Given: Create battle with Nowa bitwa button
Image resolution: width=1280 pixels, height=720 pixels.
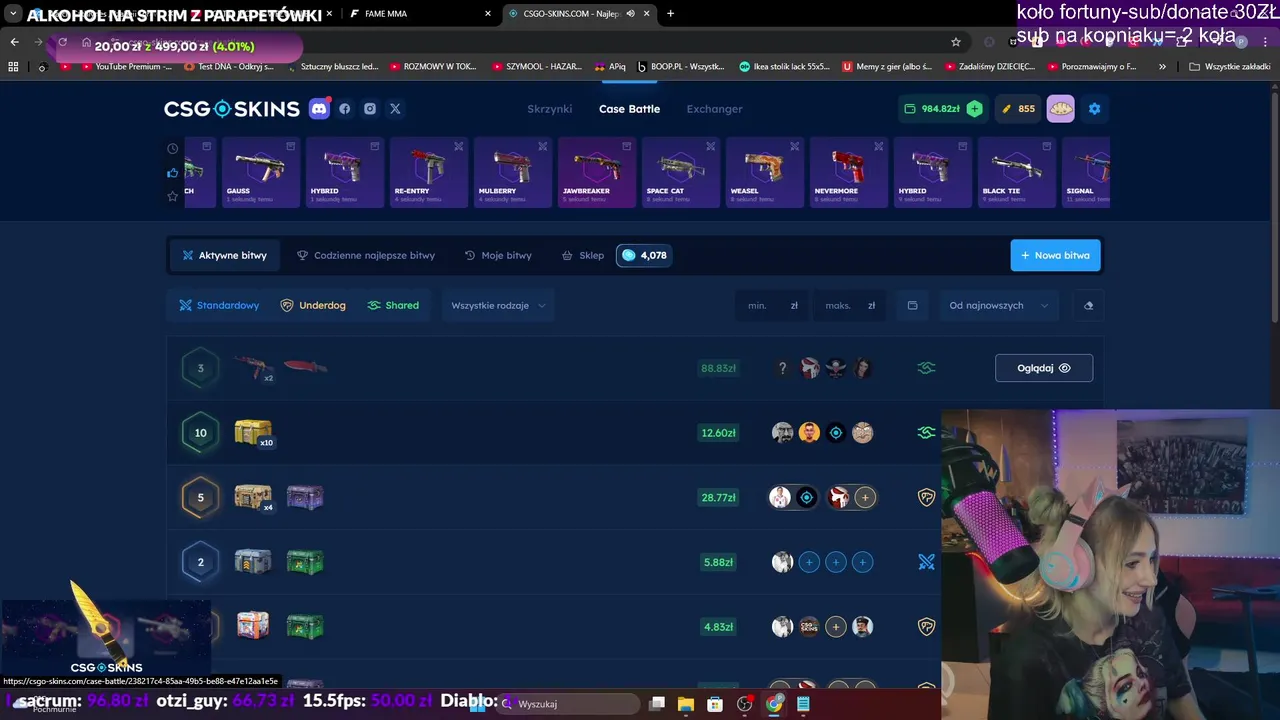Looking at the screenshot, I should pos(1055,255).
